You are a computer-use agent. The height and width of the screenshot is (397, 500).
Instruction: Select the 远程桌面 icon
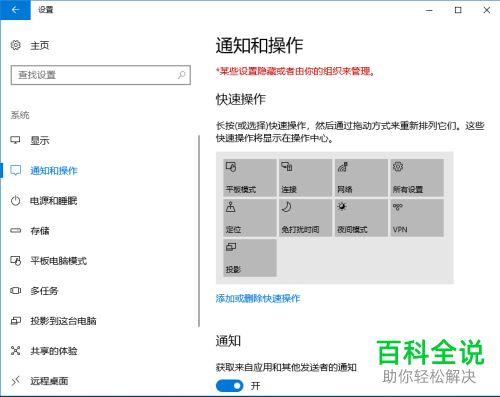point(15,381)
